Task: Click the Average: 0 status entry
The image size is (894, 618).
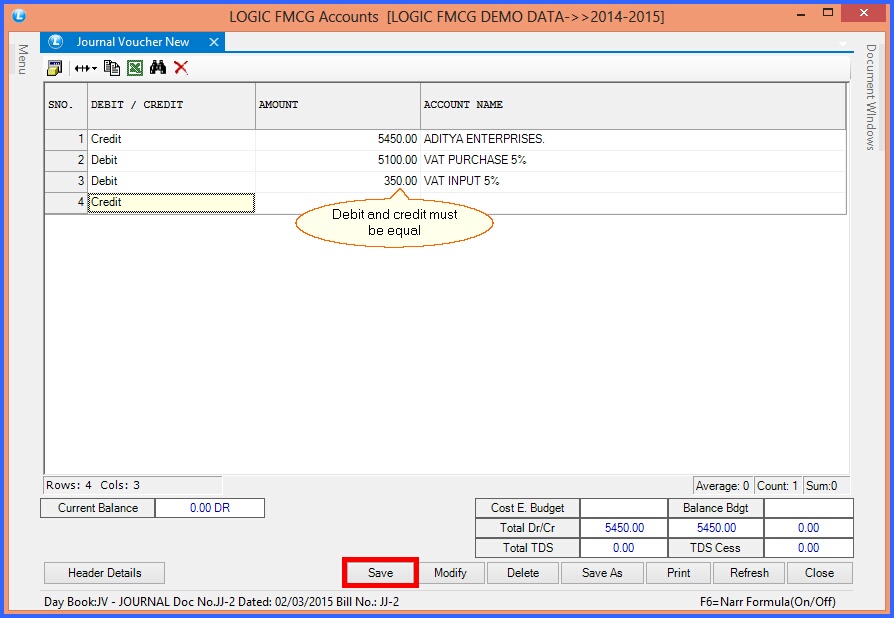Action: [722, 486]
